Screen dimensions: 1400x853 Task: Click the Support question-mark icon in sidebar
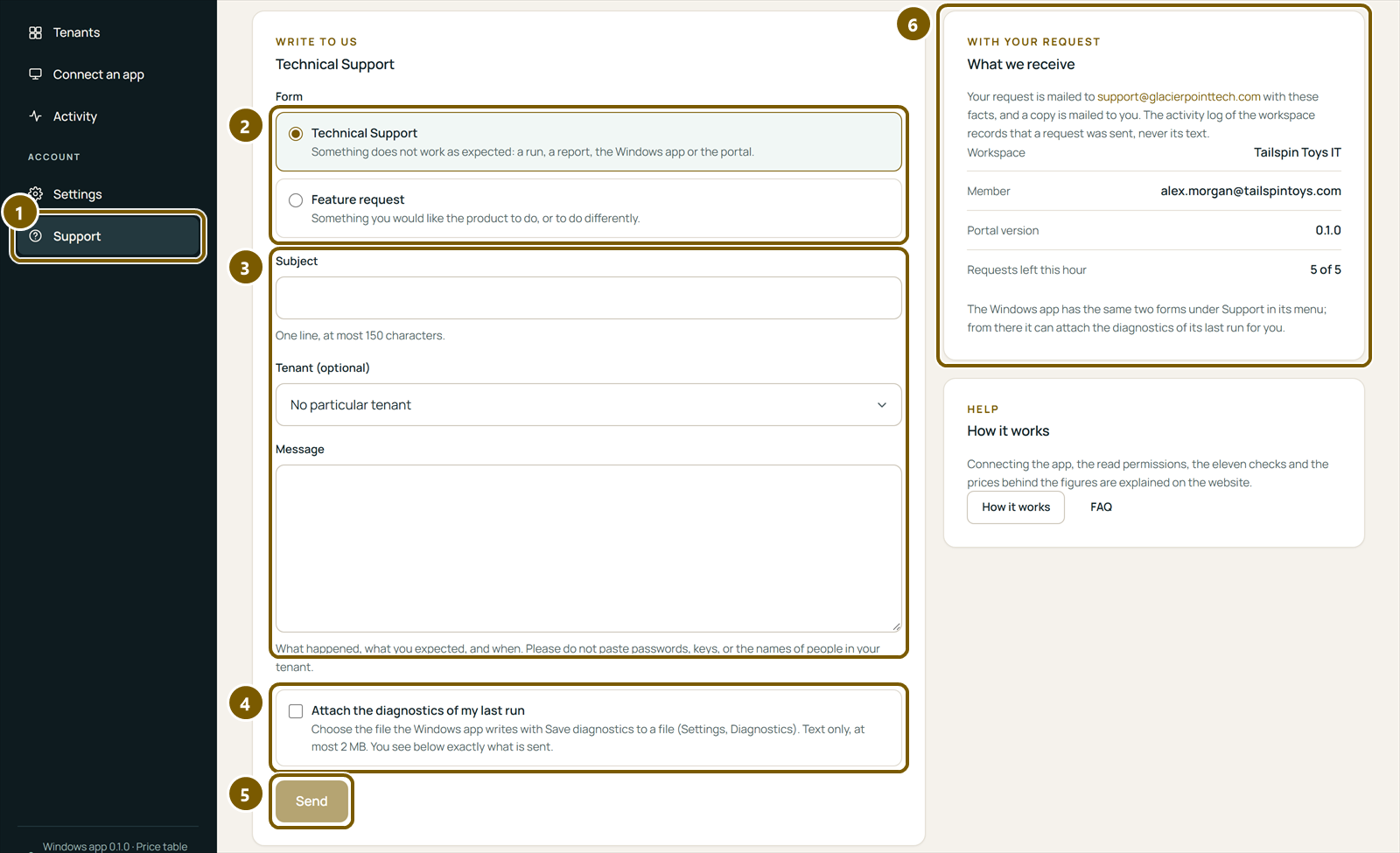35,236
